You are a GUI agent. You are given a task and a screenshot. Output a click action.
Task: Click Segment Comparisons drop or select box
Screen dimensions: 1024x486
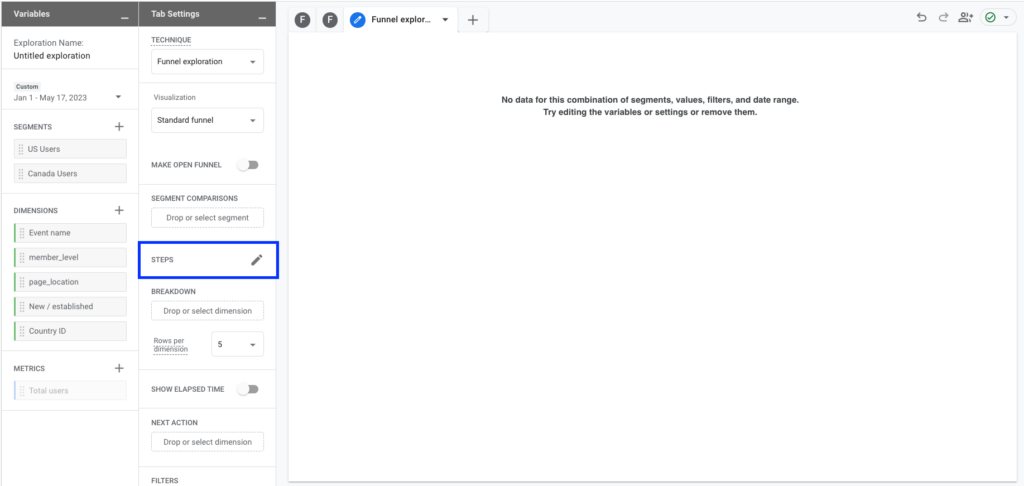[207, 218]
